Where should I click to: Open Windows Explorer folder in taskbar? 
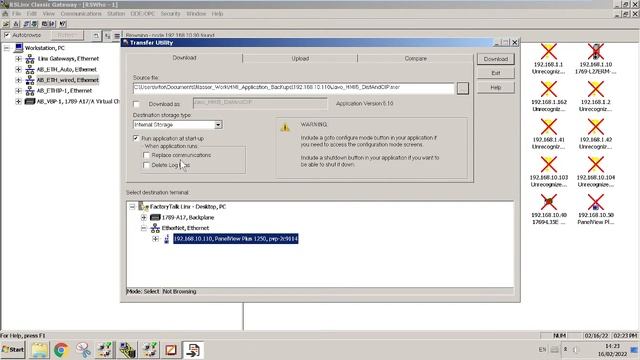[40, 350]
